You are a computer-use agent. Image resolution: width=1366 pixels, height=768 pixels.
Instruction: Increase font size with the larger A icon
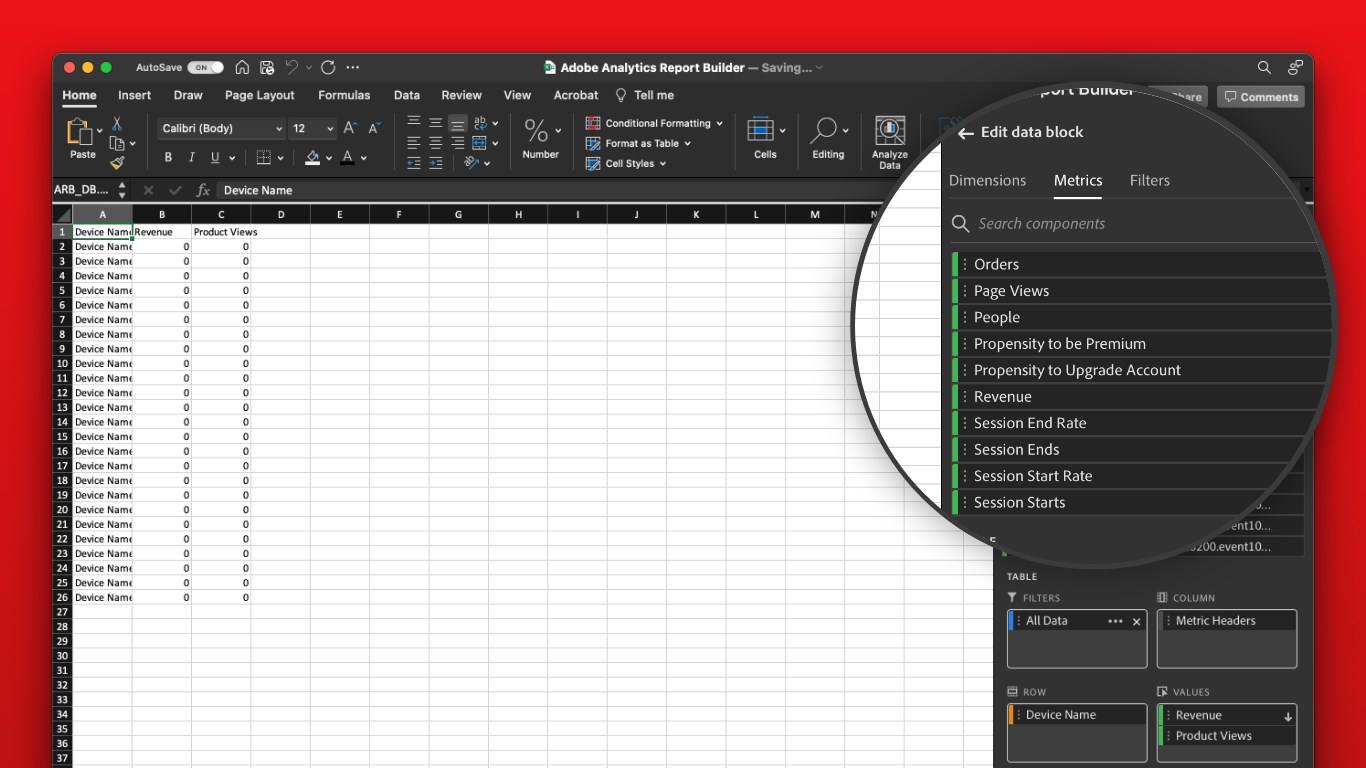coord(350,128)
